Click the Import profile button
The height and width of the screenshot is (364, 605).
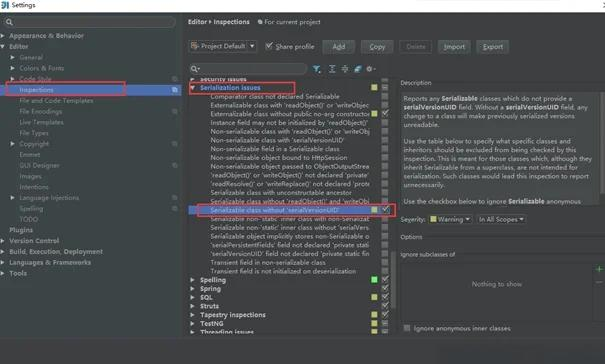[454, 47]
